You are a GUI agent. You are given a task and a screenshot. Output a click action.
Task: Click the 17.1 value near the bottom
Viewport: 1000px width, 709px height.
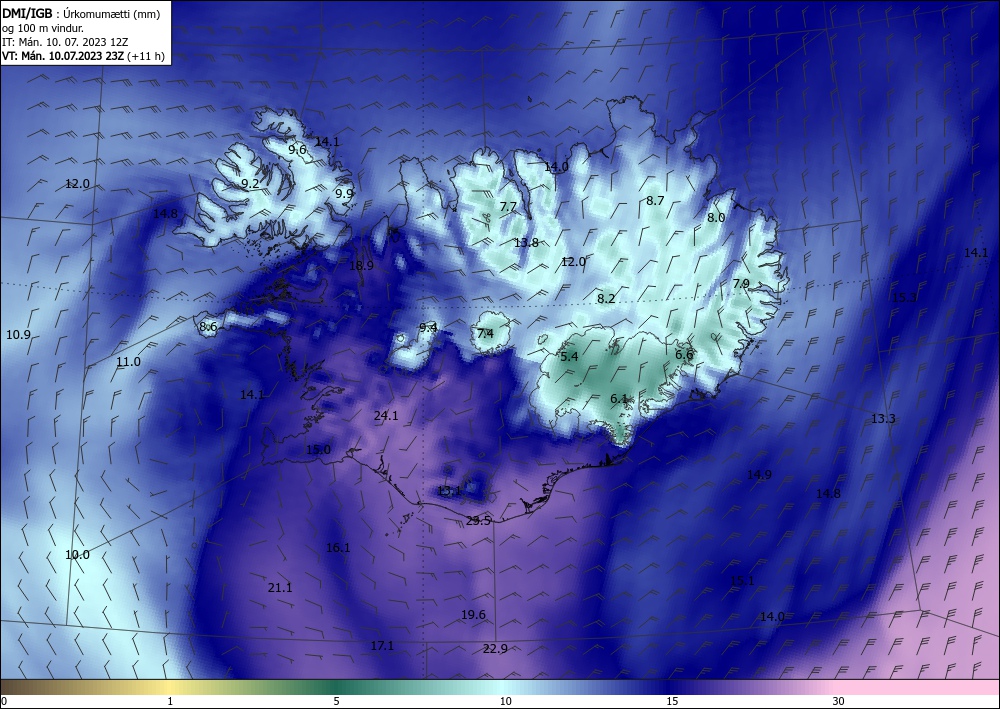tap(382, 646)
